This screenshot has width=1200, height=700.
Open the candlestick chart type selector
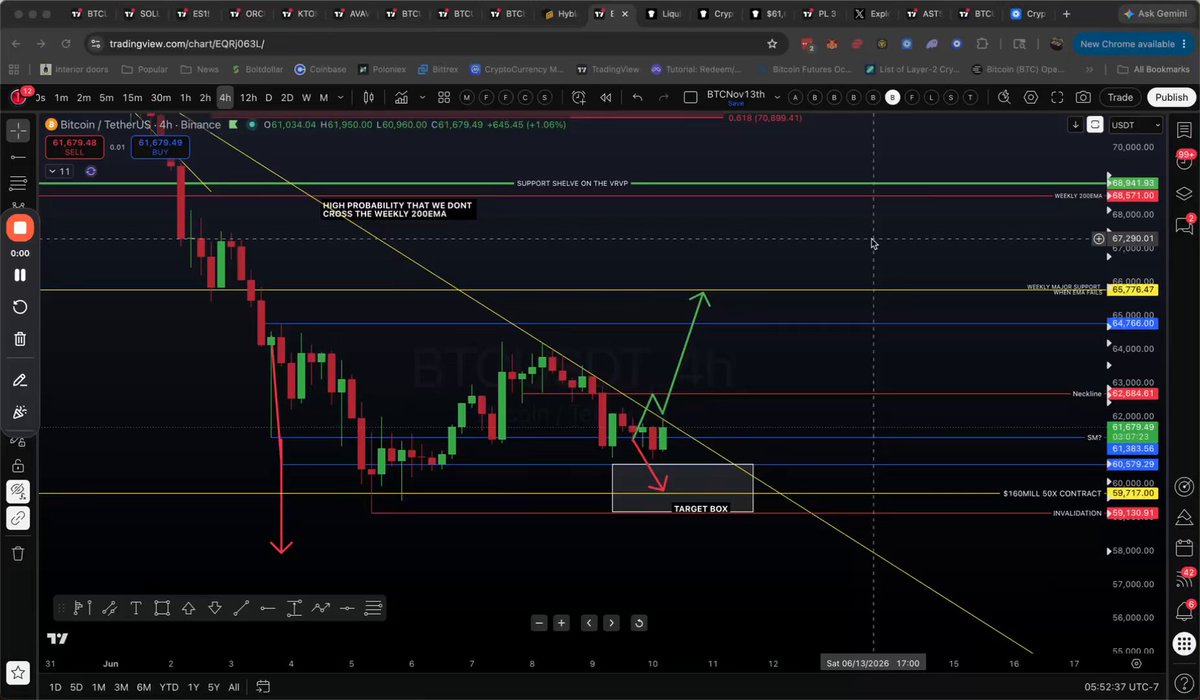point(368,97)
